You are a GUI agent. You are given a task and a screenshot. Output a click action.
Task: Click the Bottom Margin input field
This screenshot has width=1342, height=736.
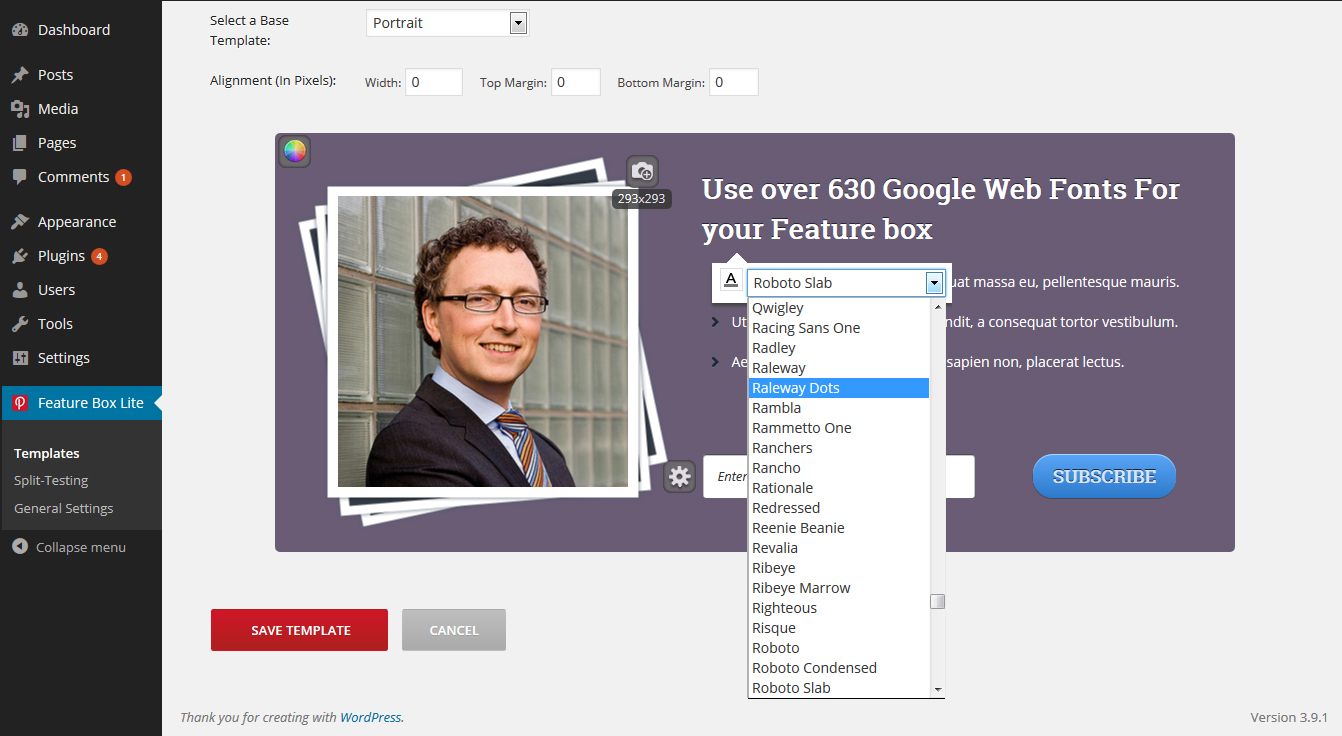point(734,82)
